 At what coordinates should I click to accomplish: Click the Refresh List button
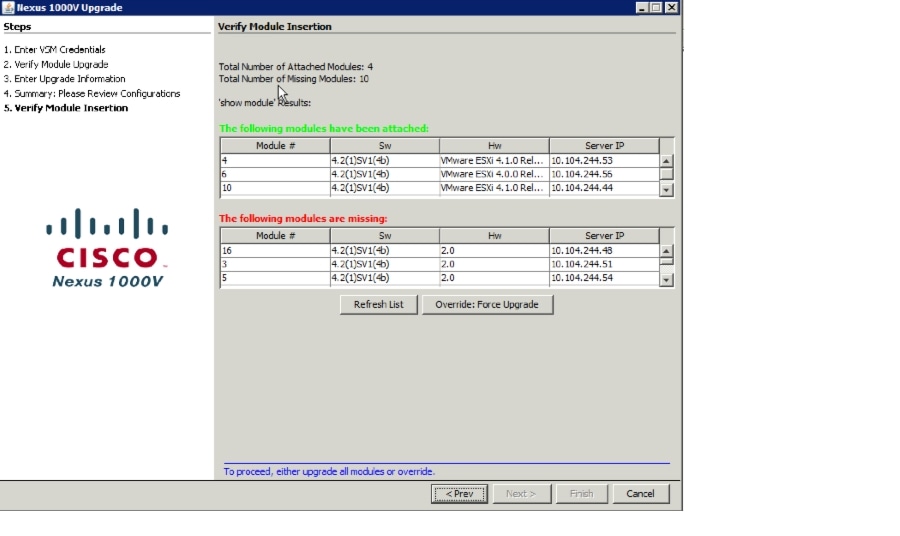pos(378,304)
